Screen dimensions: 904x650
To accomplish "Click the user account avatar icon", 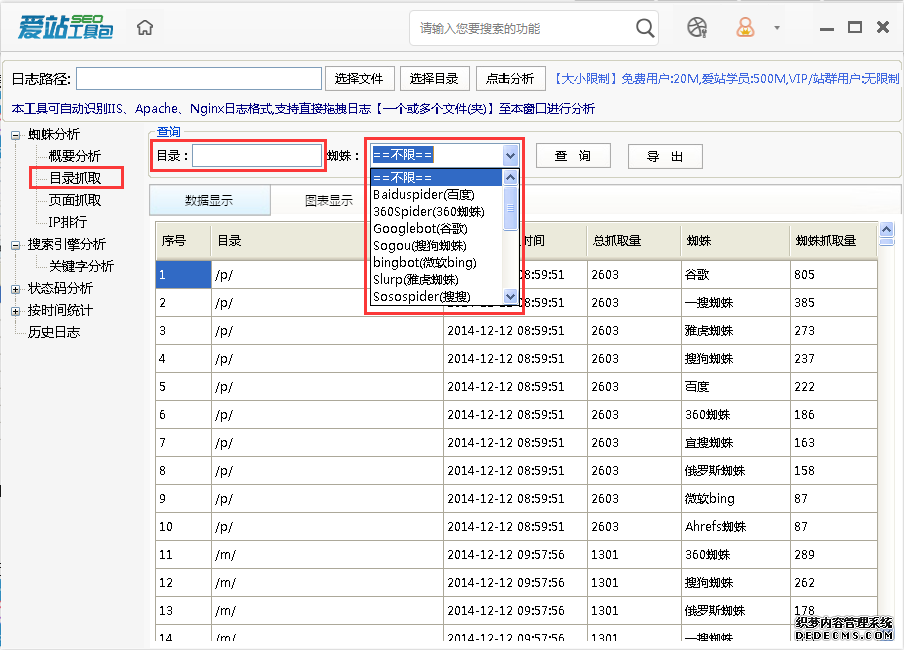I will (746, 28).
